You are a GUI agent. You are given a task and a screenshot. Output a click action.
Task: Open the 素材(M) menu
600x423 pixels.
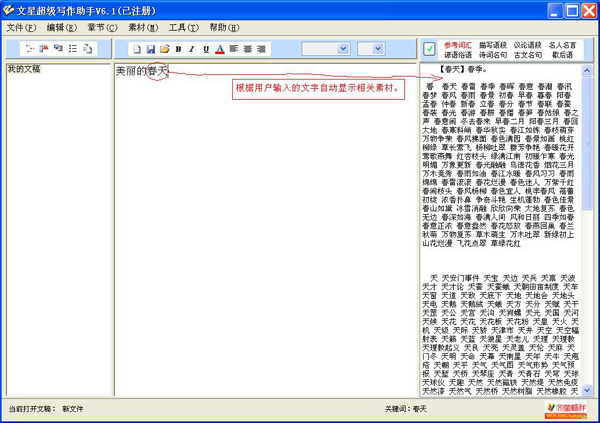point(144,28)
